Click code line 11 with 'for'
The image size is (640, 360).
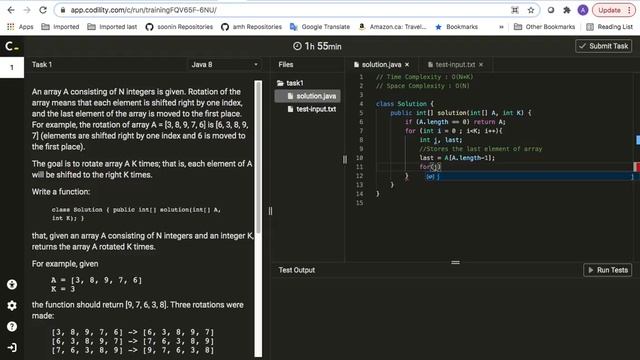(x=430, y=167)
